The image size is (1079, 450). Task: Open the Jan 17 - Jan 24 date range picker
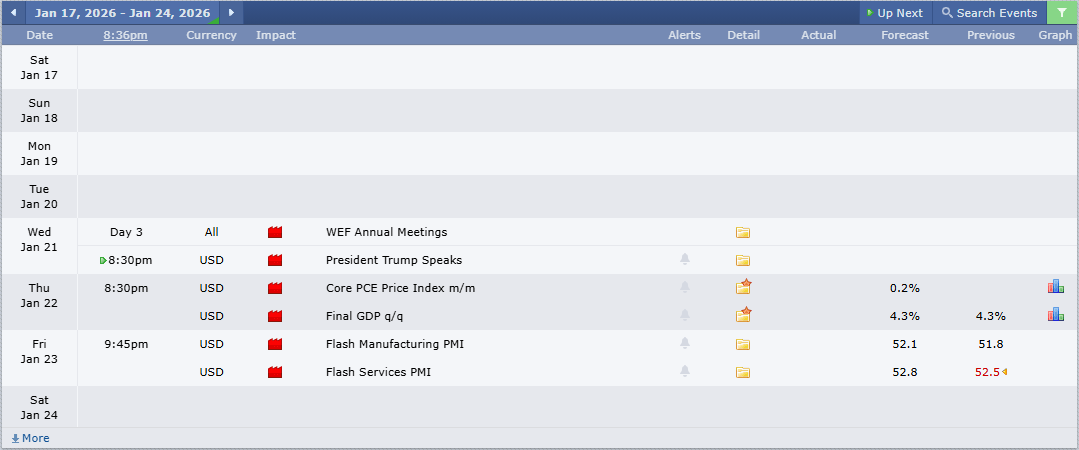tap(122, 13)
